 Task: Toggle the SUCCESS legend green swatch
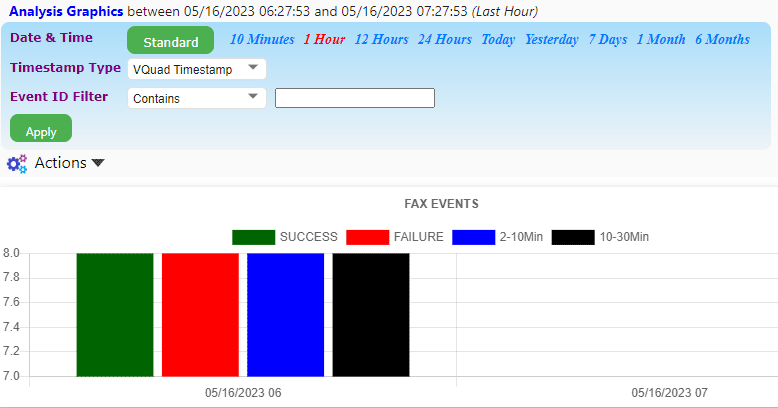pyautogui.click(x=253, y=237)
